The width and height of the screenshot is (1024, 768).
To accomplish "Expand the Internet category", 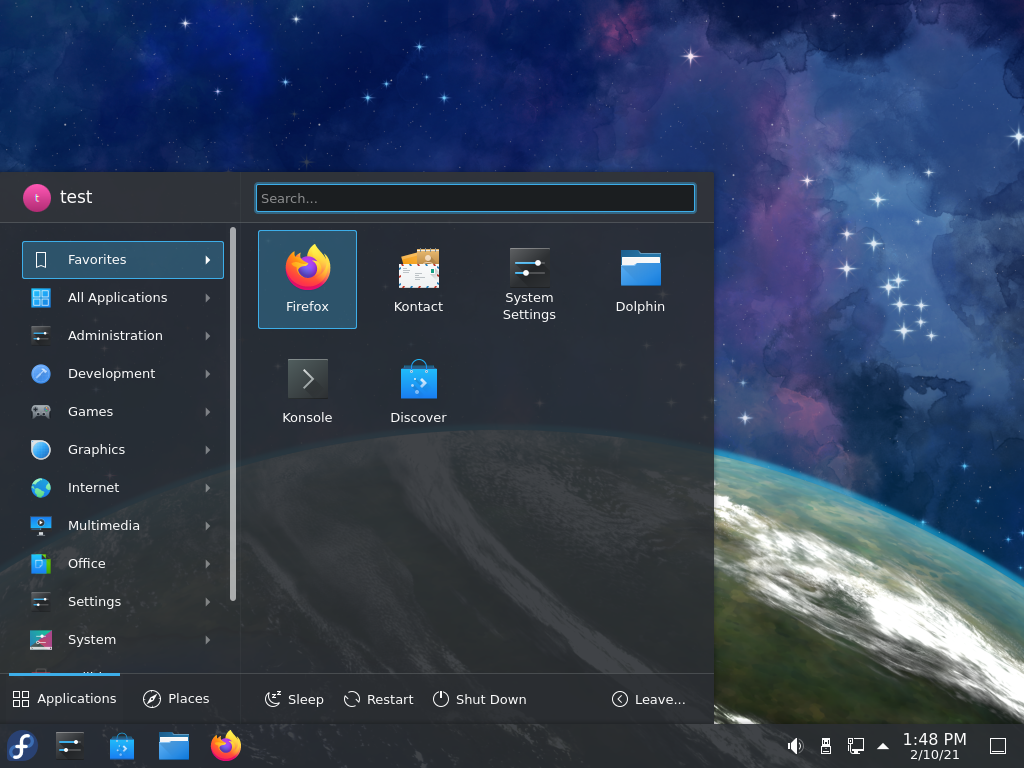I will click(123, 487).
